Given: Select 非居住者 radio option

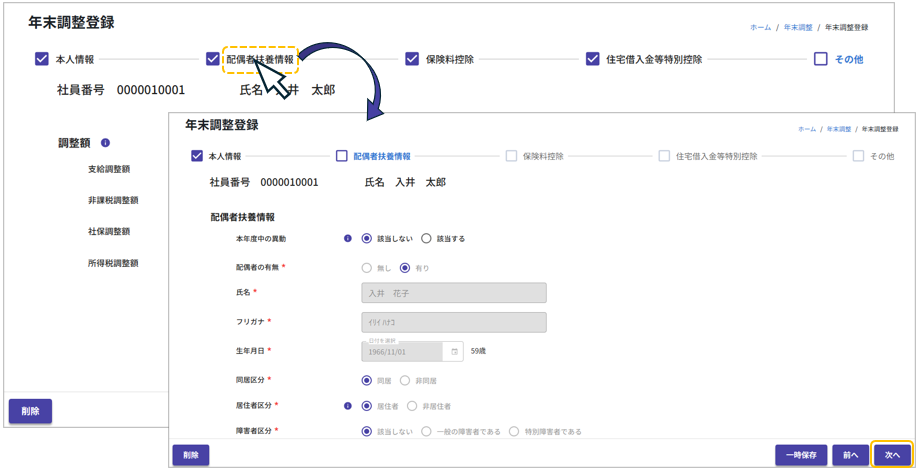Looking at the screenshot, I should 412,406.
